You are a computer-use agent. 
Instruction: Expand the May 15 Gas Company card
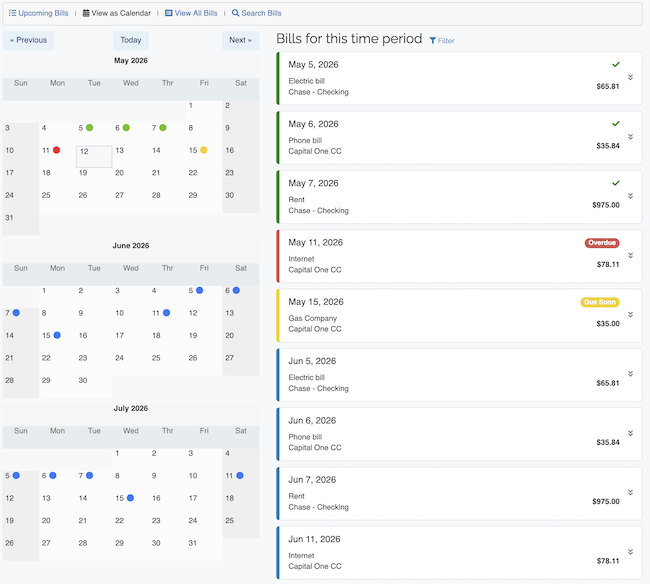[x=630, y=315]
